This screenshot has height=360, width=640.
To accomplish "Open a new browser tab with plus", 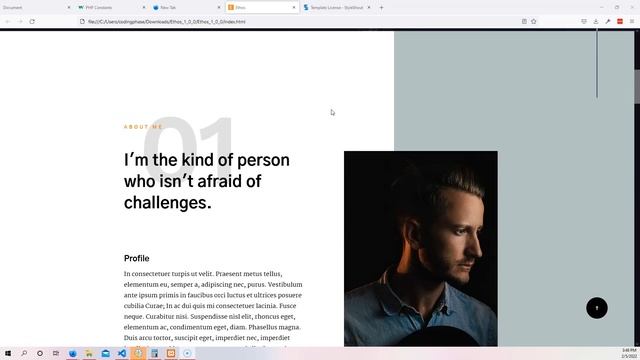I will point(381,7).
